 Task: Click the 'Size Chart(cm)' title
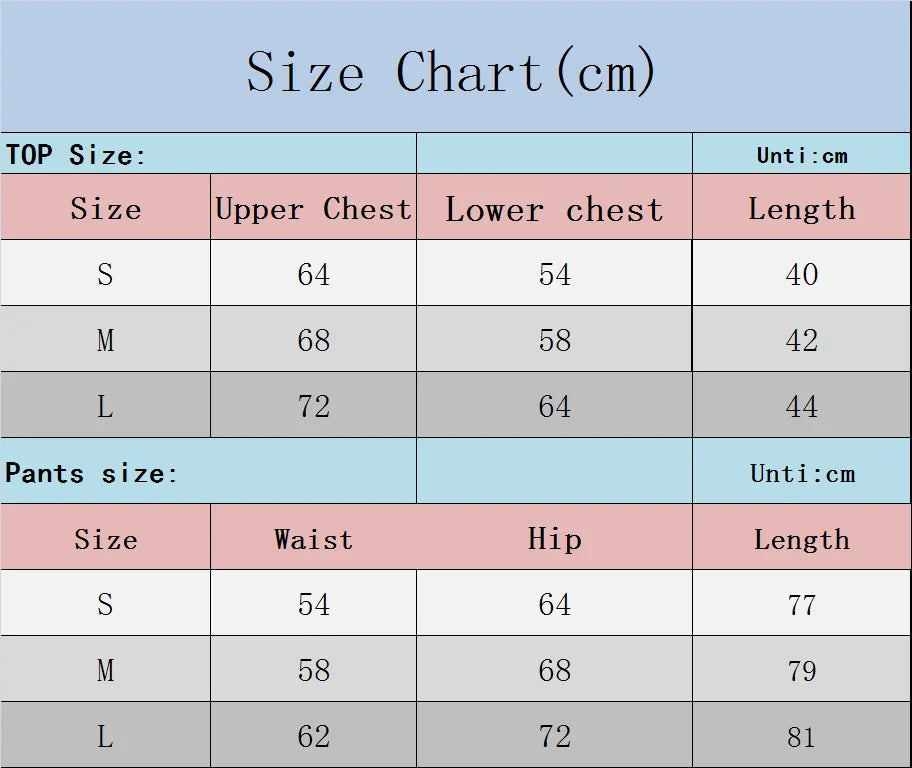pyautogui.click(x=452, y=72)
